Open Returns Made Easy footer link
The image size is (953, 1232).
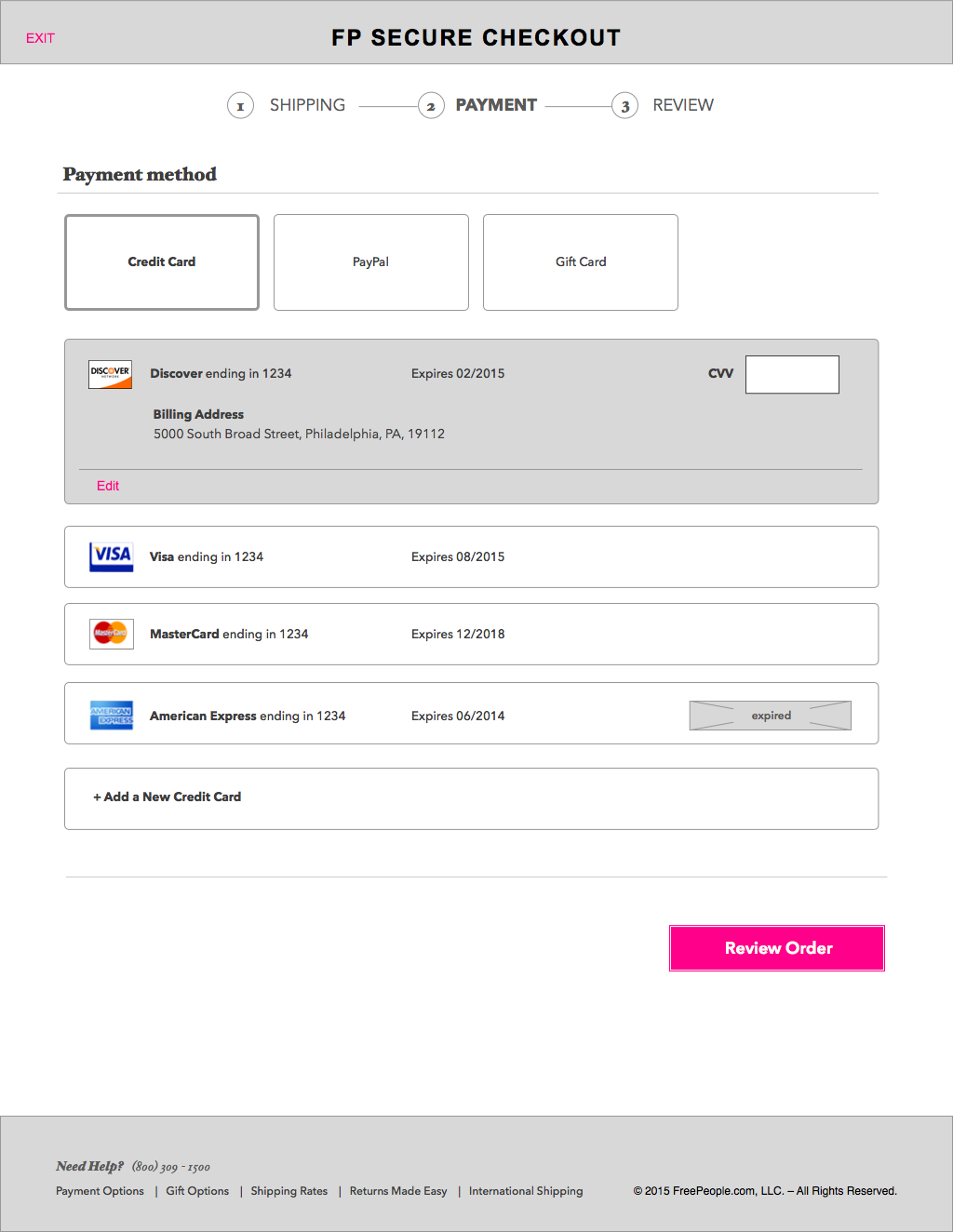click(x=398, y=1191)
